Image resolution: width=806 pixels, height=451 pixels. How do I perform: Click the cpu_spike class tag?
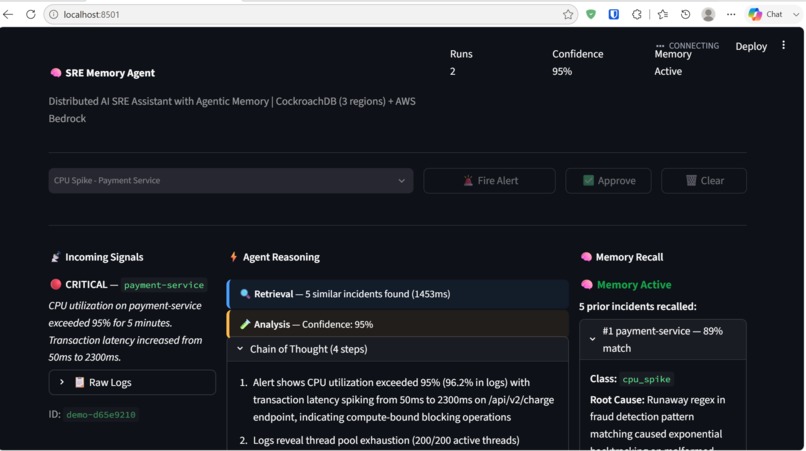pyautogui.click(x=646, y=379)
